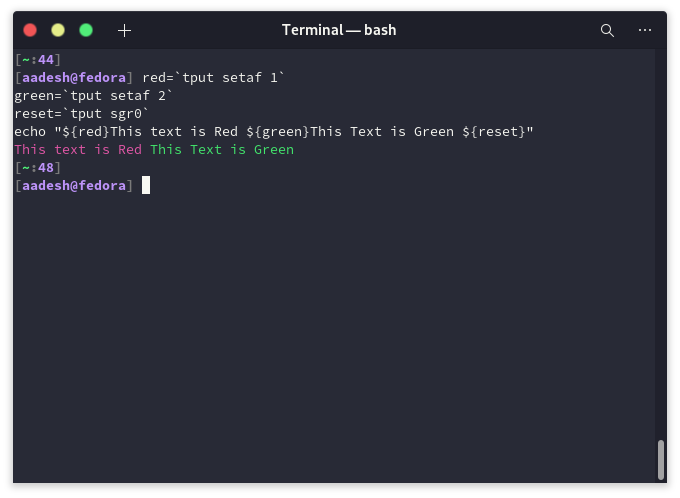Click the red=`tput setaf 1` command

pos(213,78)
